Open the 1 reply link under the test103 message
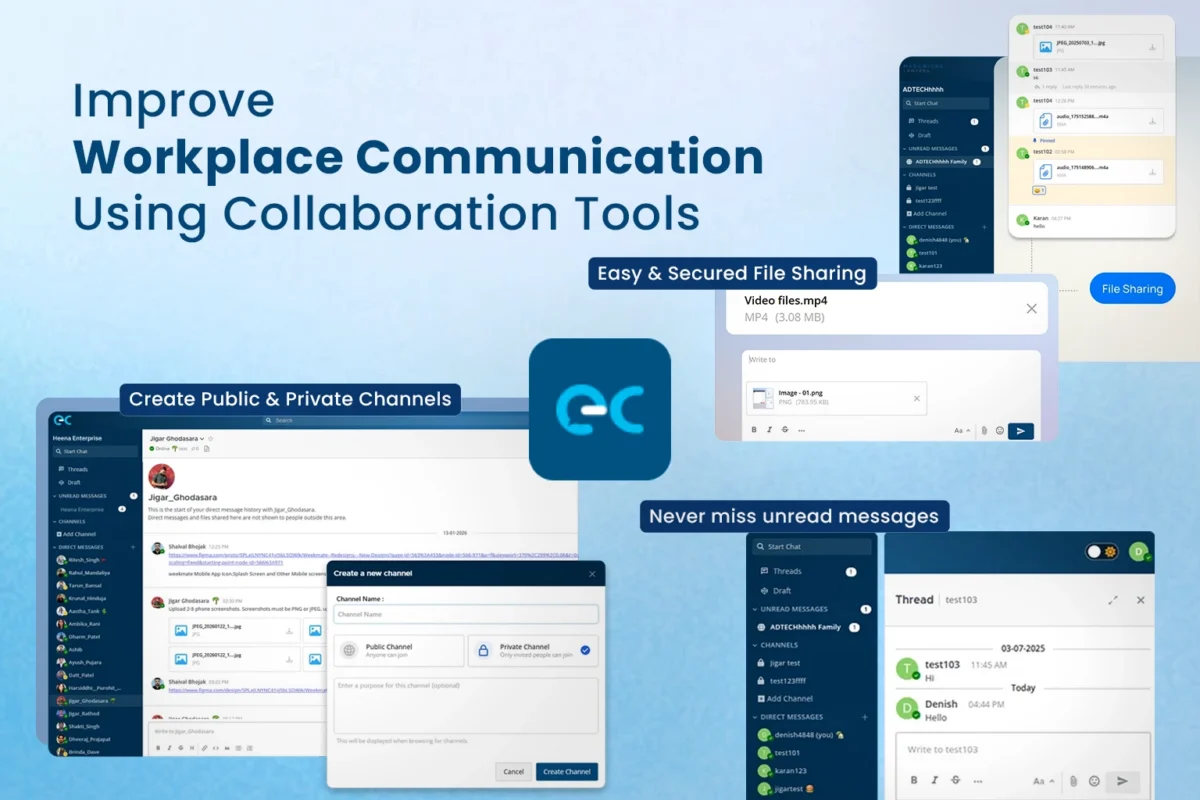Screen dimensions: 1200x800 click(1046, 87)
